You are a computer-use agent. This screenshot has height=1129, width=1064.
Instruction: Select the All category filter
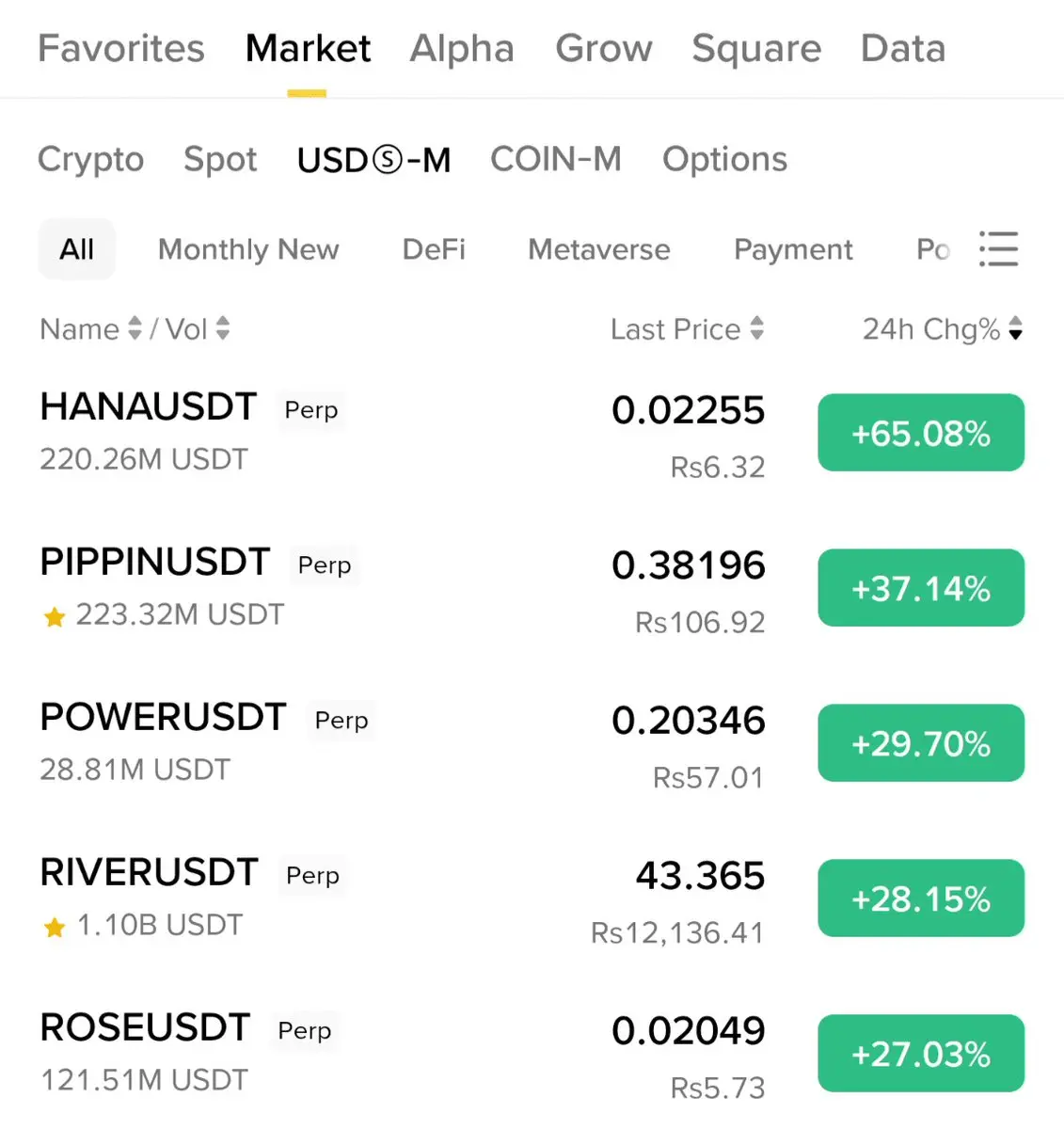pos(77,249)
